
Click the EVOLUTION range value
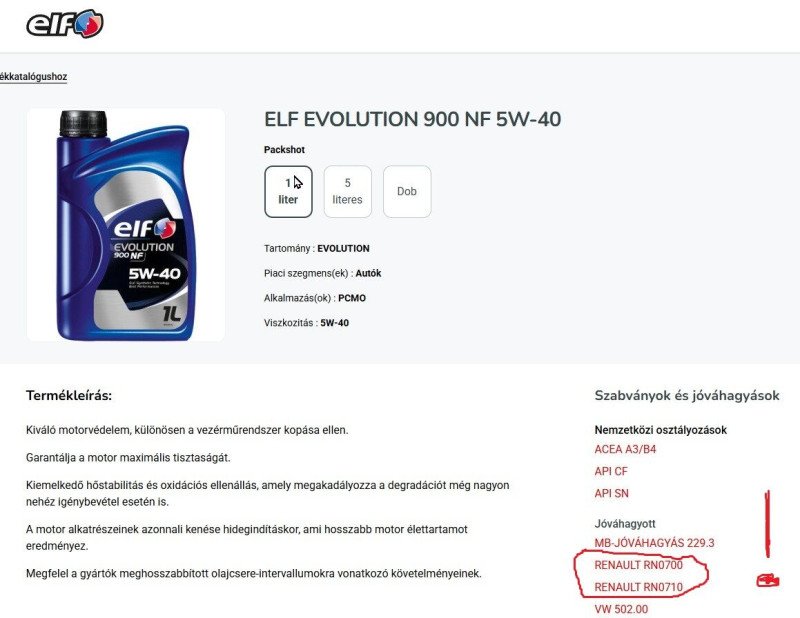(x=343, y=249)
